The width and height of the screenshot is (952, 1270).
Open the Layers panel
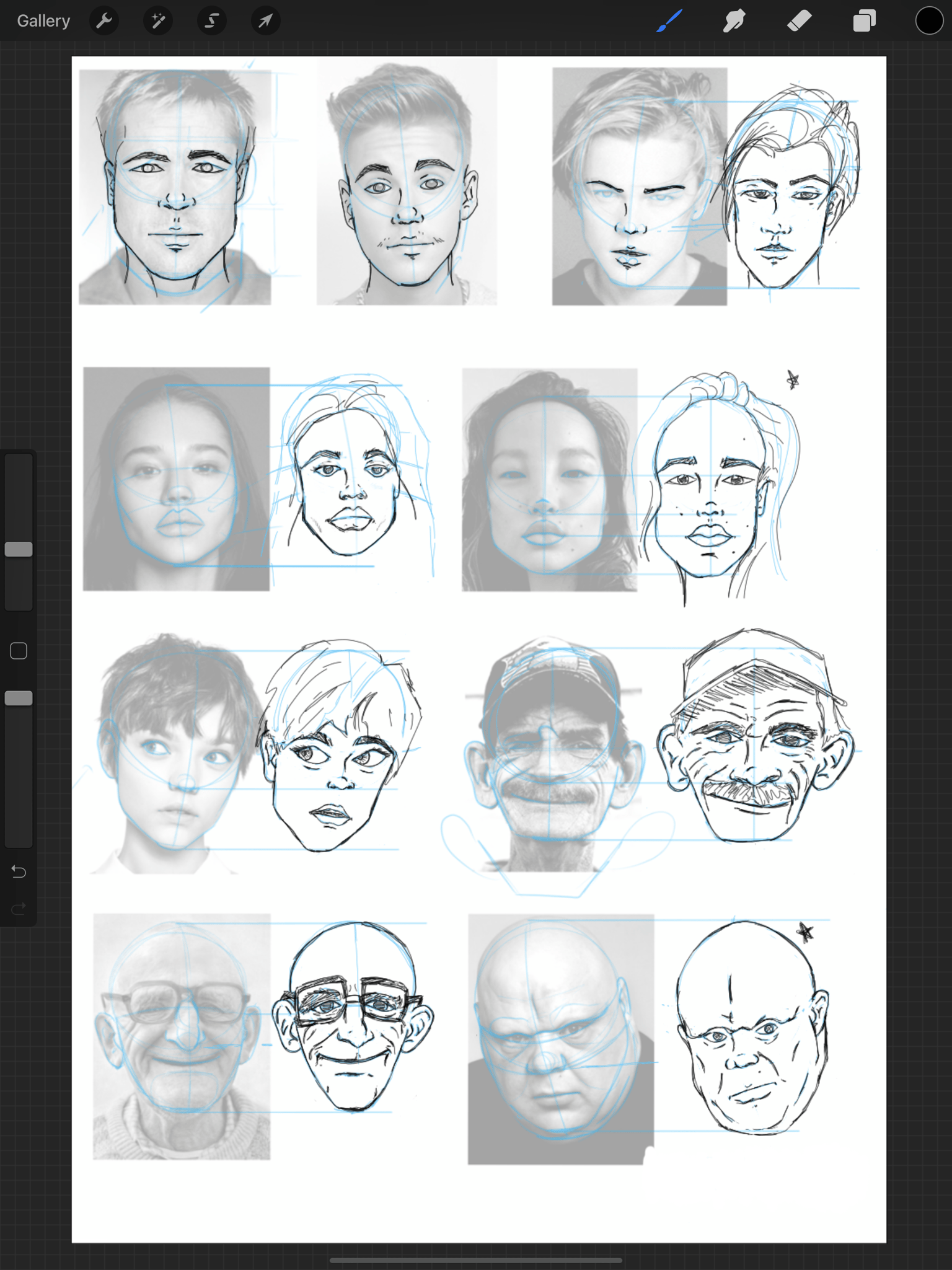point(865,21)
